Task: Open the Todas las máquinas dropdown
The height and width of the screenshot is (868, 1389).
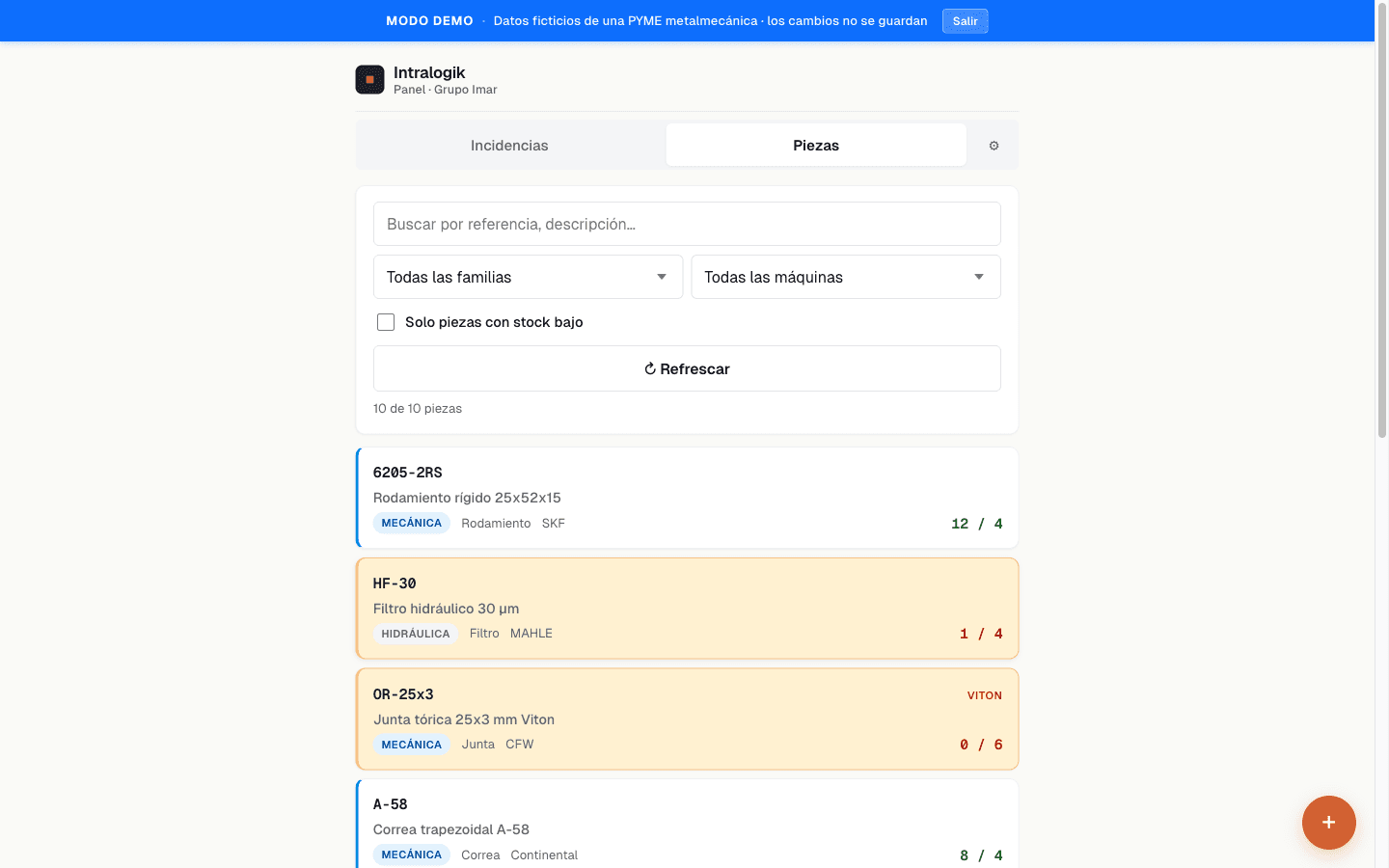Action: [846, 277]
